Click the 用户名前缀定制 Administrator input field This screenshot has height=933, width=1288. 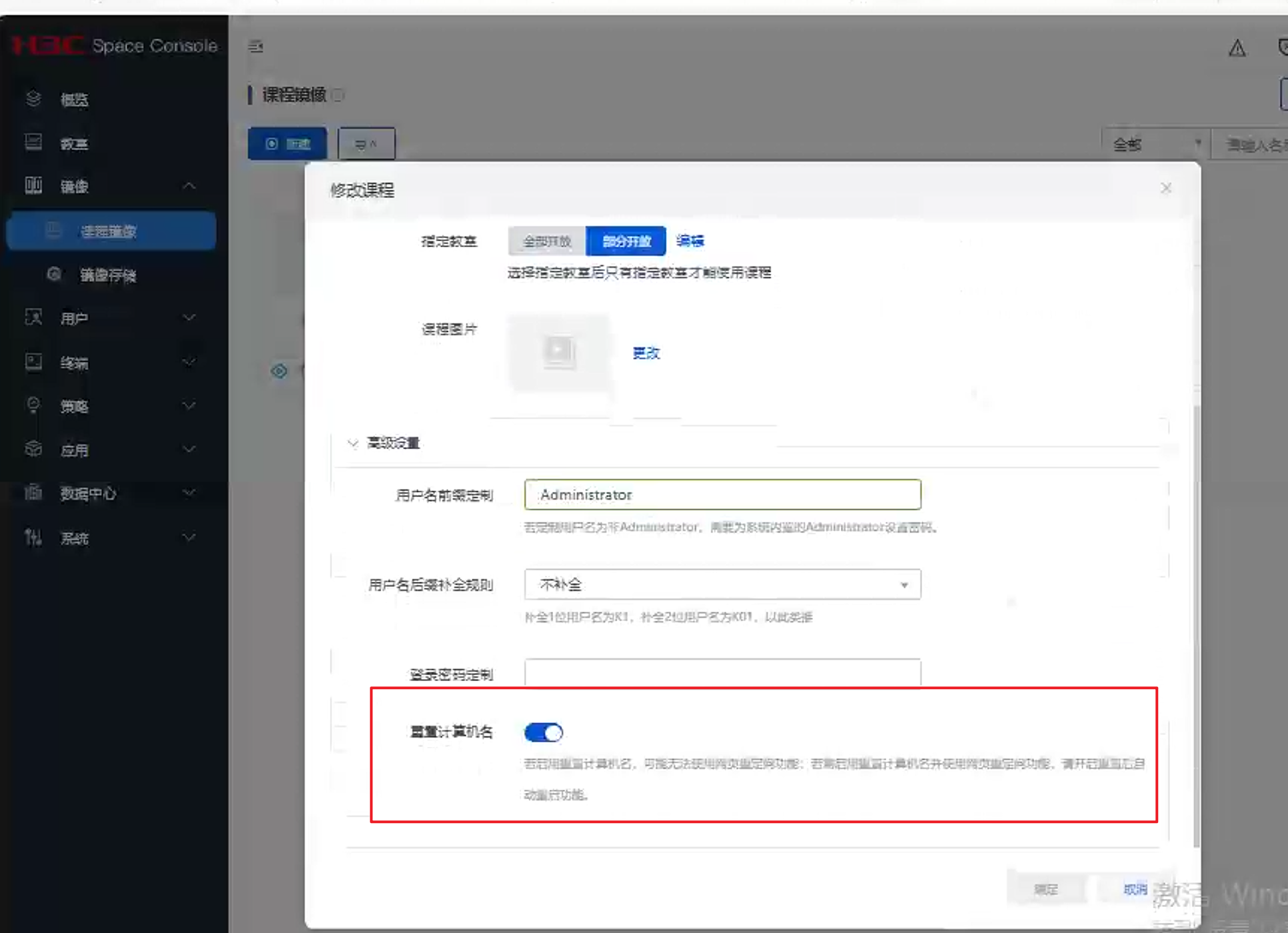point(722,494)
